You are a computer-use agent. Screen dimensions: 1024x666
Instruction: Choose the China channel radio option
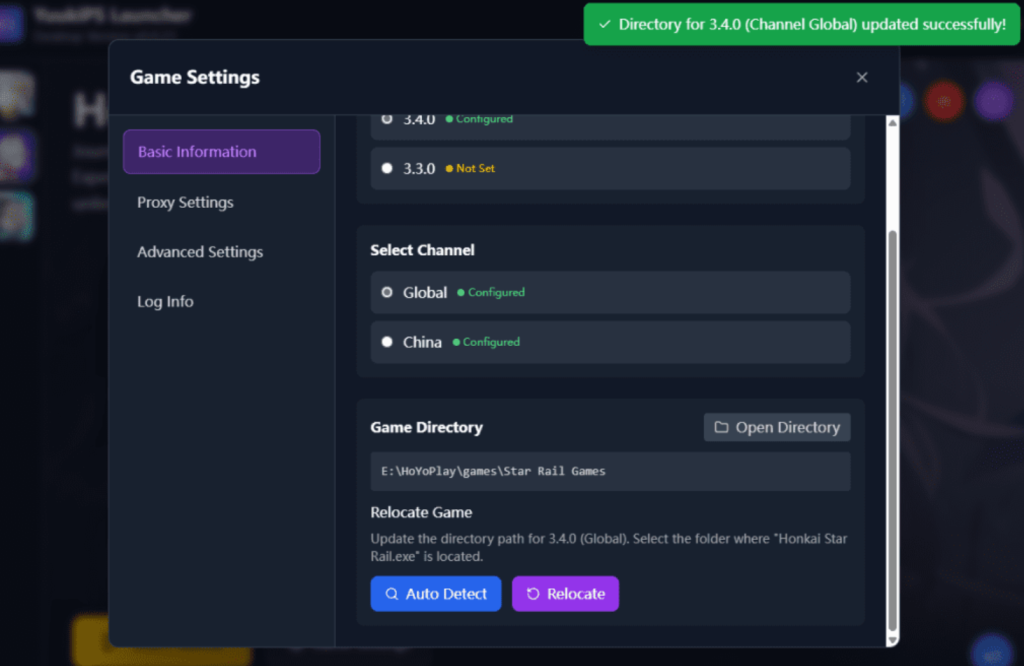coord(387,342)
